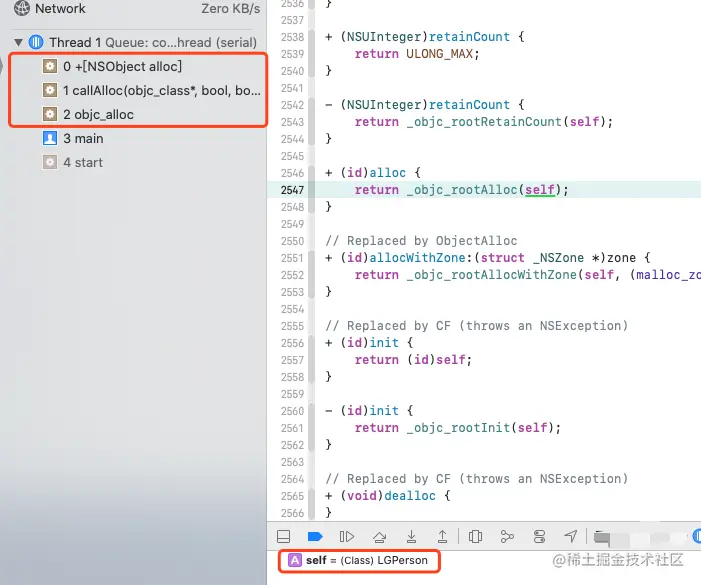Image resolution: width=701 pixels, height=585 pixels.
Task: Click the gear icon for callAlloc frame
Action: click(x=50, y=90)
